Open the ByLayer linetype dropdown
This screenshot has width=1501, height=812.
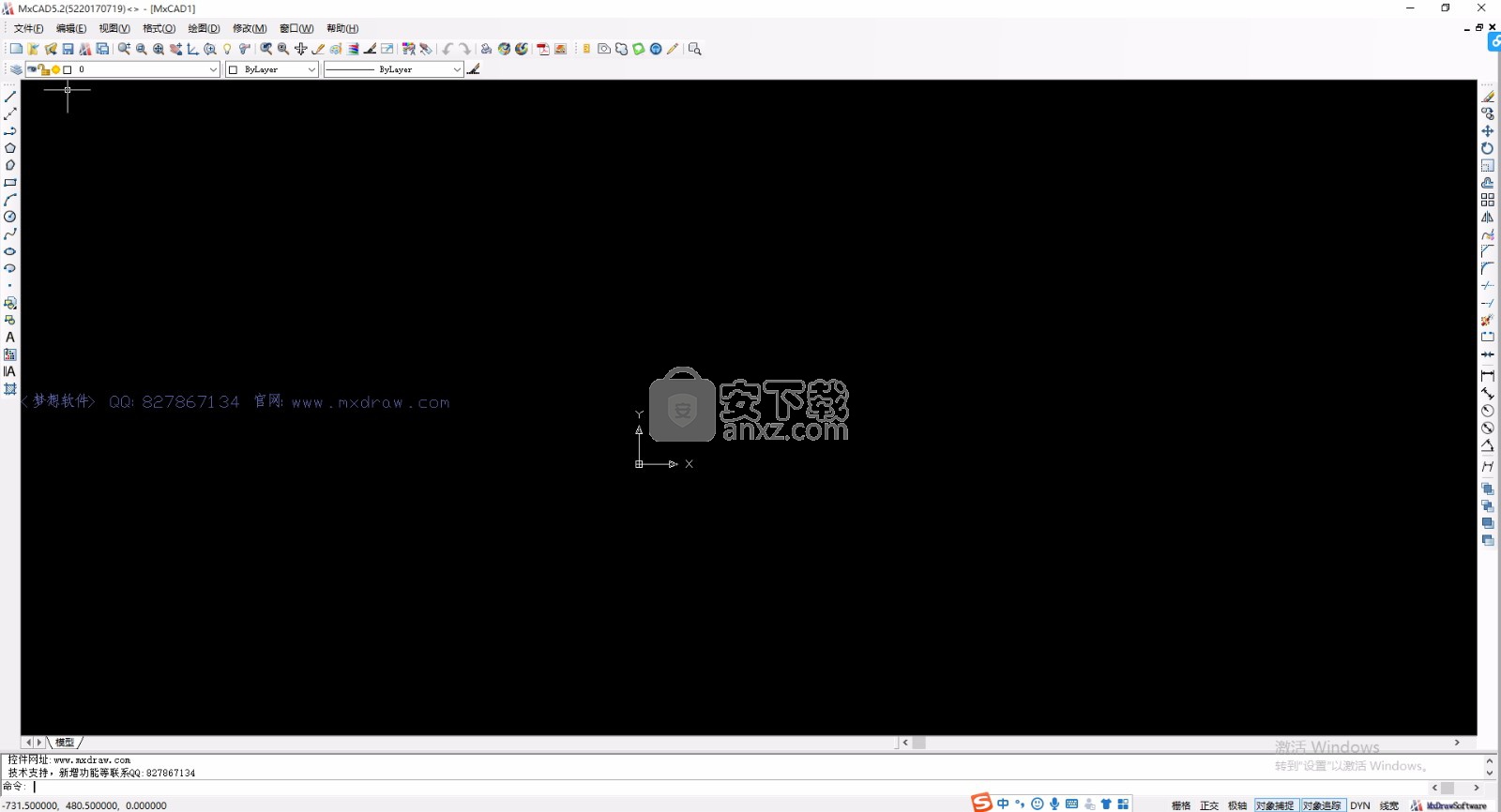point(457,69)
